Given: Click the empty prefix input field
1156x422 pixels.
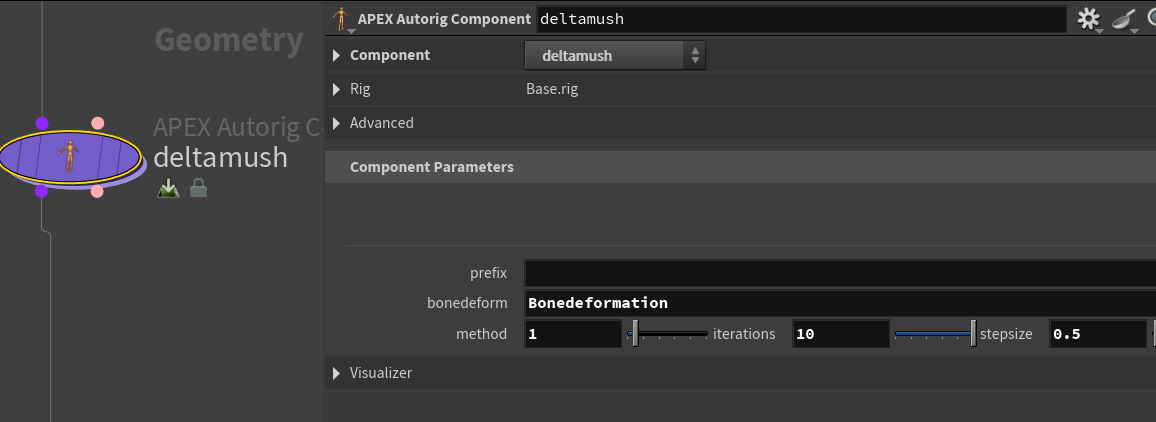Looking at the screenshot, I should pos(840,273).
